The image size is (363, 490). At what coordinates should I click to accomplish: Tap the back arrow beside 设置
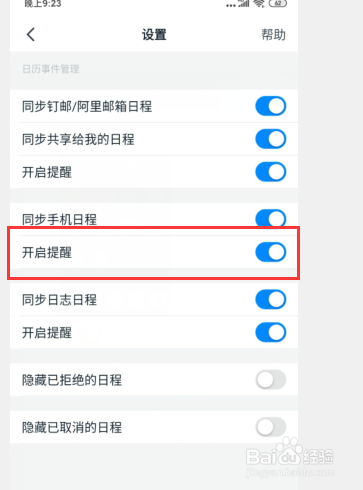pos(31,34)
